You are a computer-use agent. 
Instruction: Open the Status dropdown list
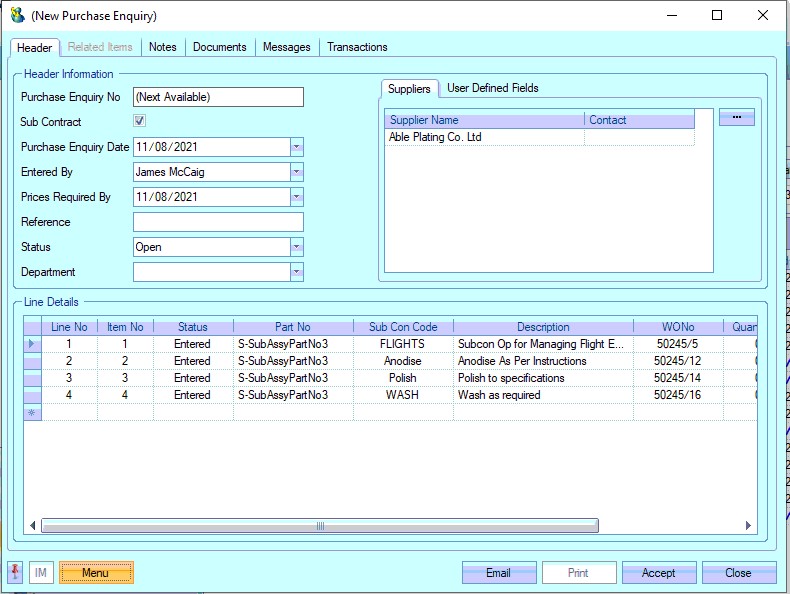pos(296,247)
